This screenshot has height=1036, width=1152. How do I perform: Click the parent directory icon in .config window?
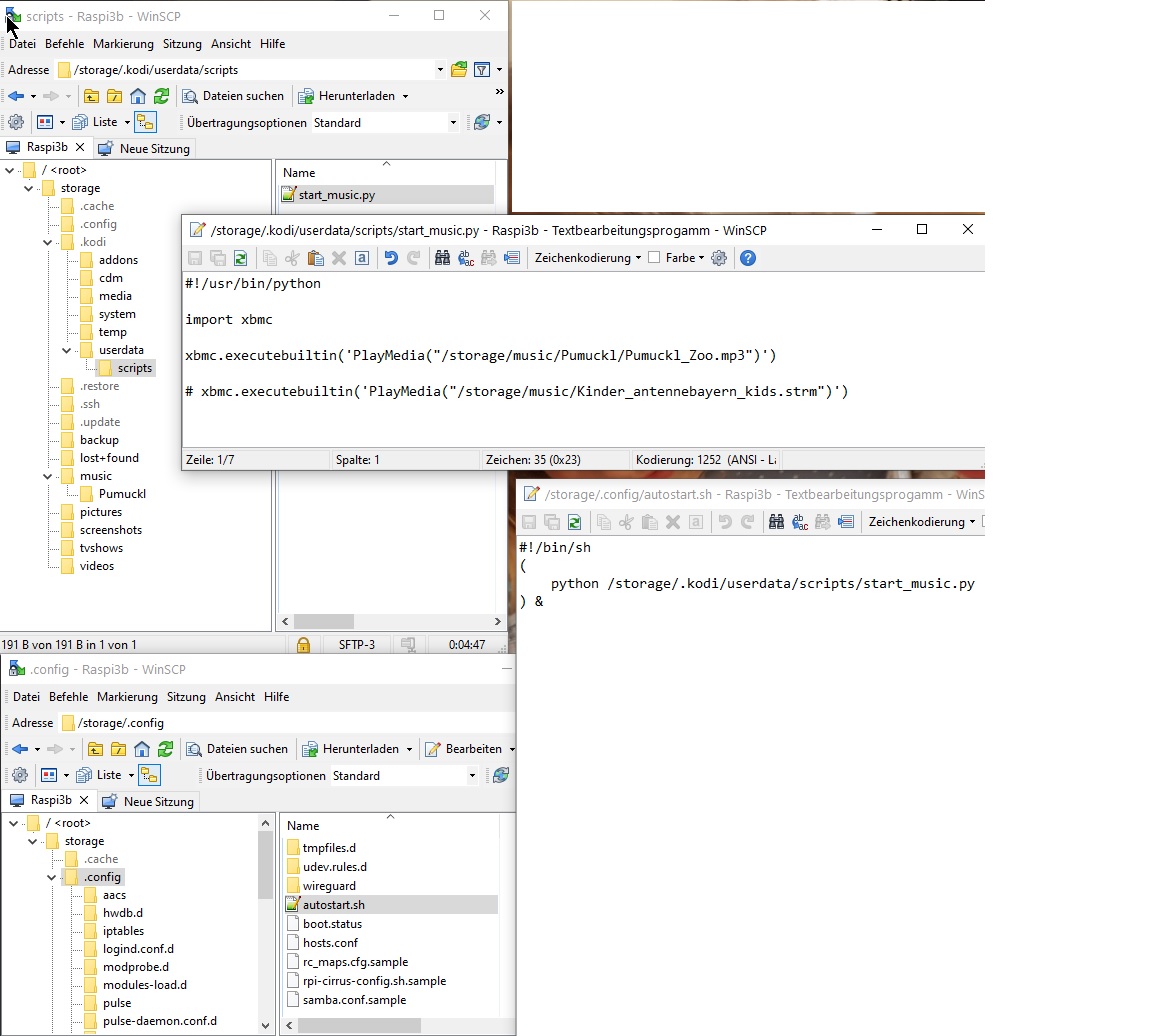[x=95, y=749]
